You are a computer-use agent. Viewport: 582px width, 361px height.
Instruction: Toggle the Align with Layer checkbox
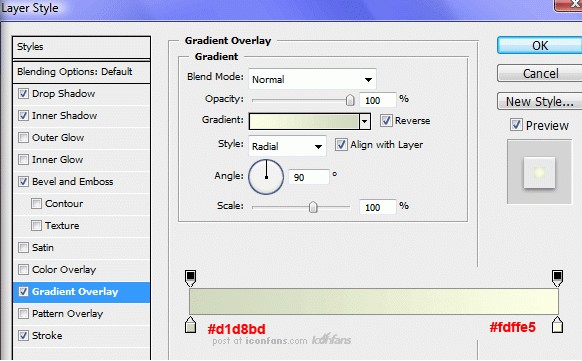[x=341, y=144]
